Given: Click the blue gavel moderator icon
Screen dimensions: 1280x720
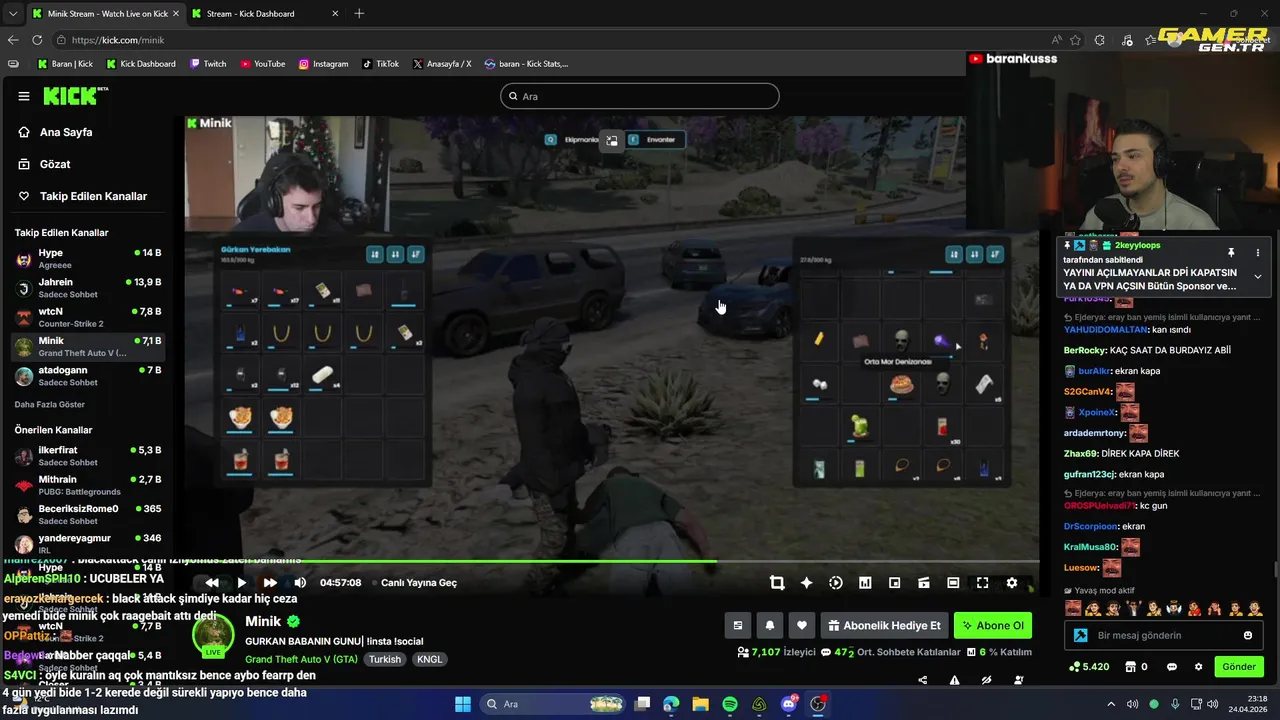Looking at the screenshot, I should (x=1081, y=635).
